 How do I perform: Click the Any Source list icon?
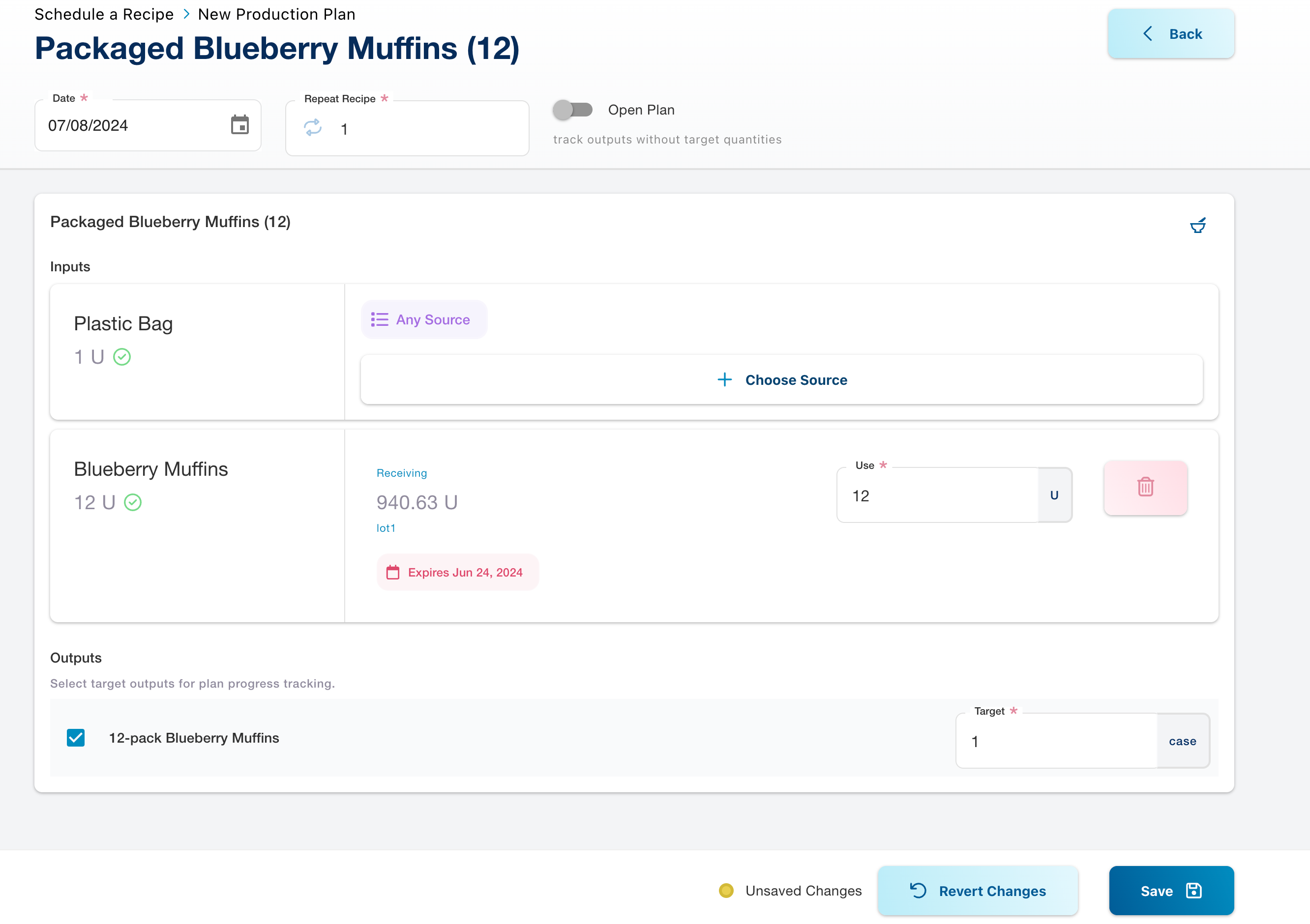coord(380,319)
